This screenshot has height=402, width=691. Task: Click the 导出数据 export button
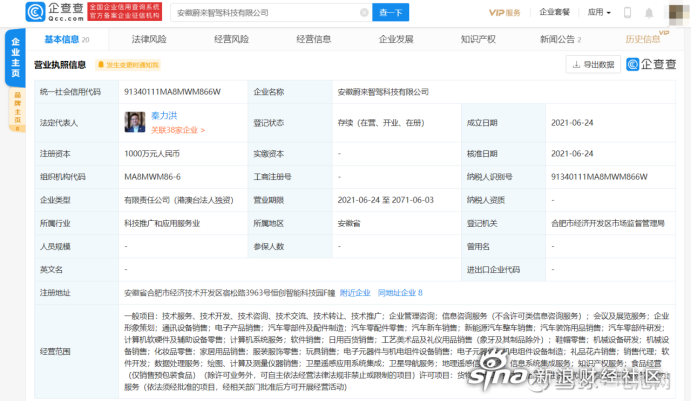click(593, 64)
